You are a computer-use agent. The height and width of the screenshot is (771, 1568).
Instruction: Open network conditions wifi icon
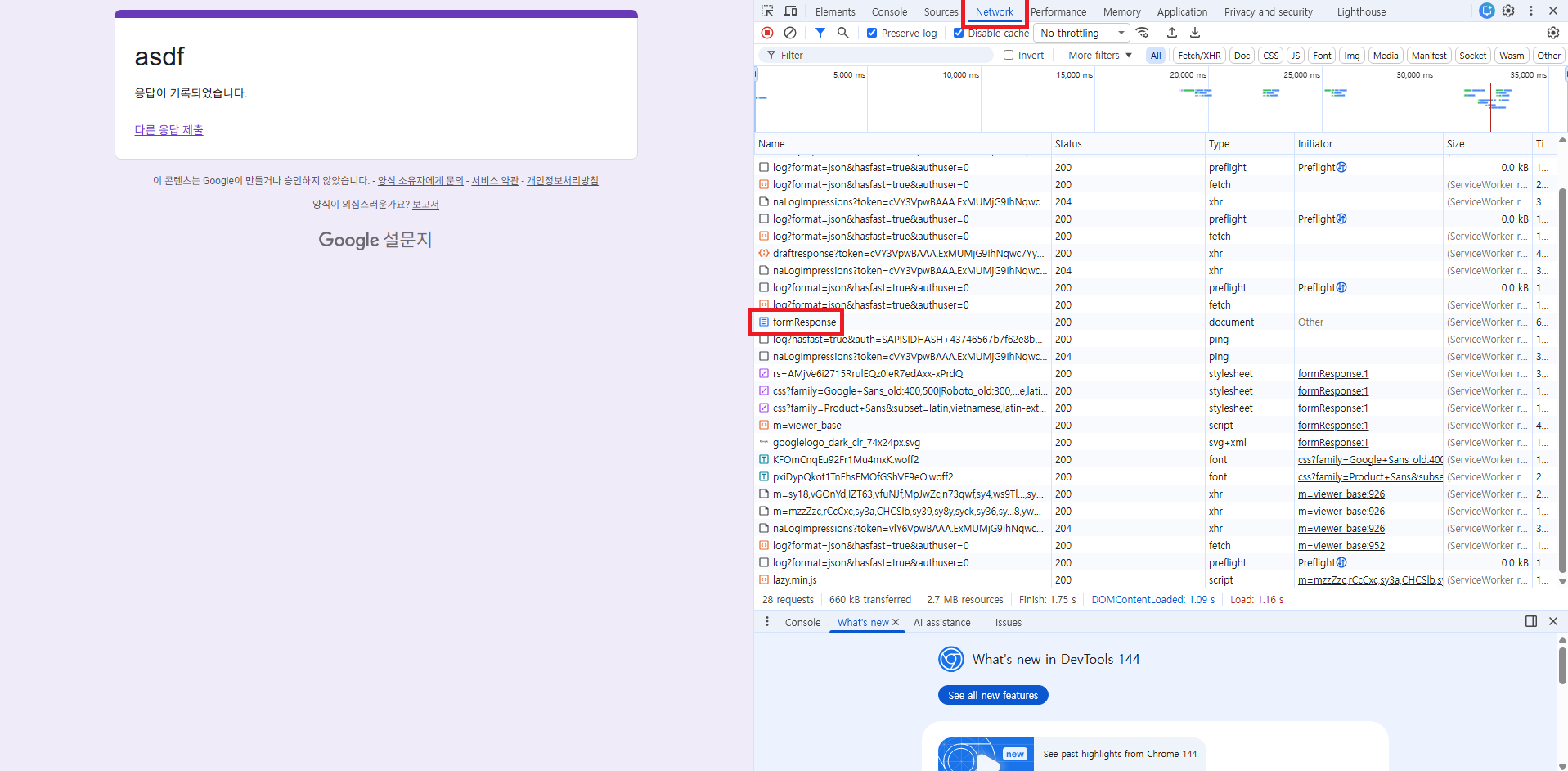coord(1143,33)
